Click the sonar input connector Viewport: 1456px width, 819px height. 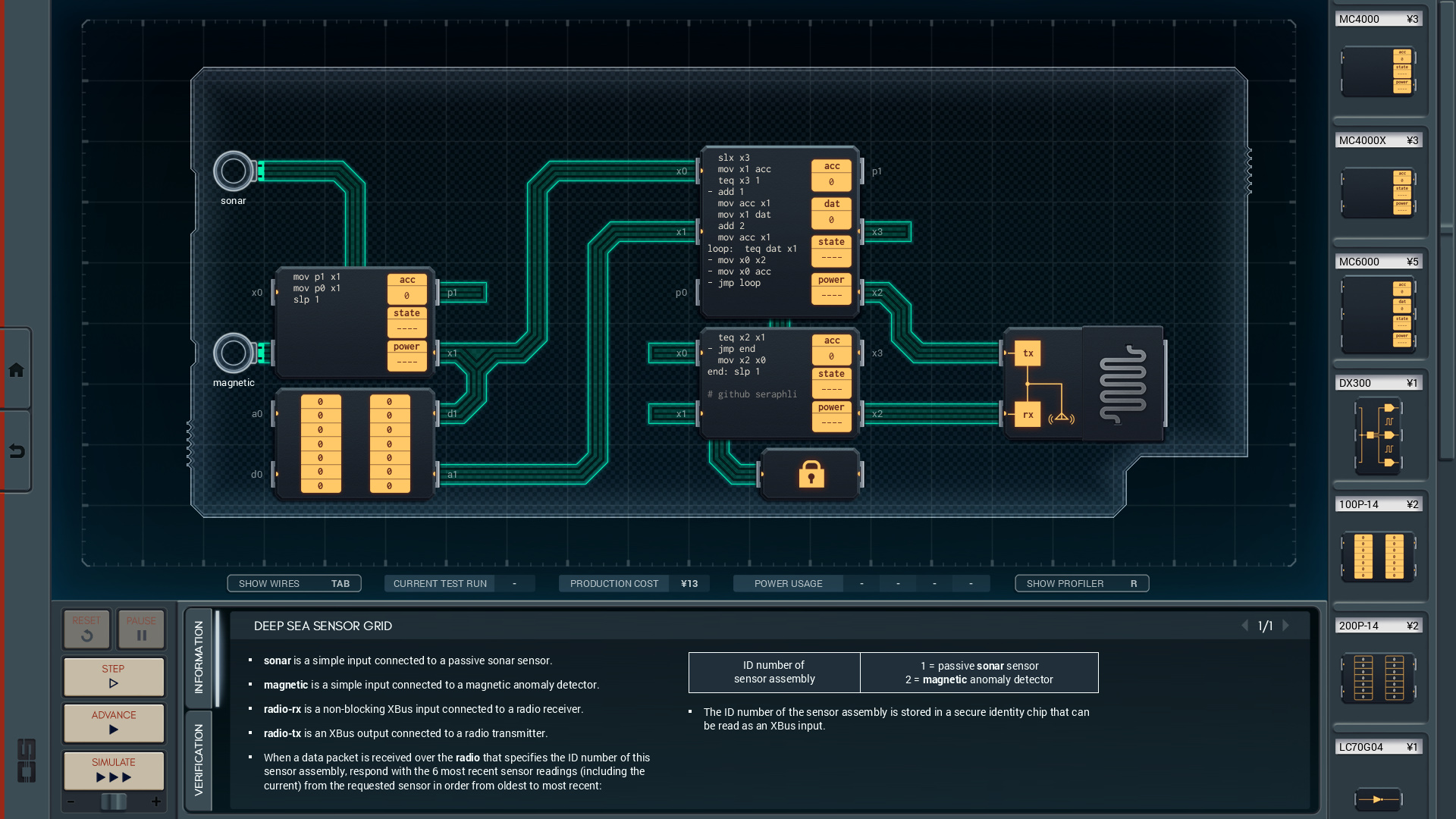(x=234, y=171)
